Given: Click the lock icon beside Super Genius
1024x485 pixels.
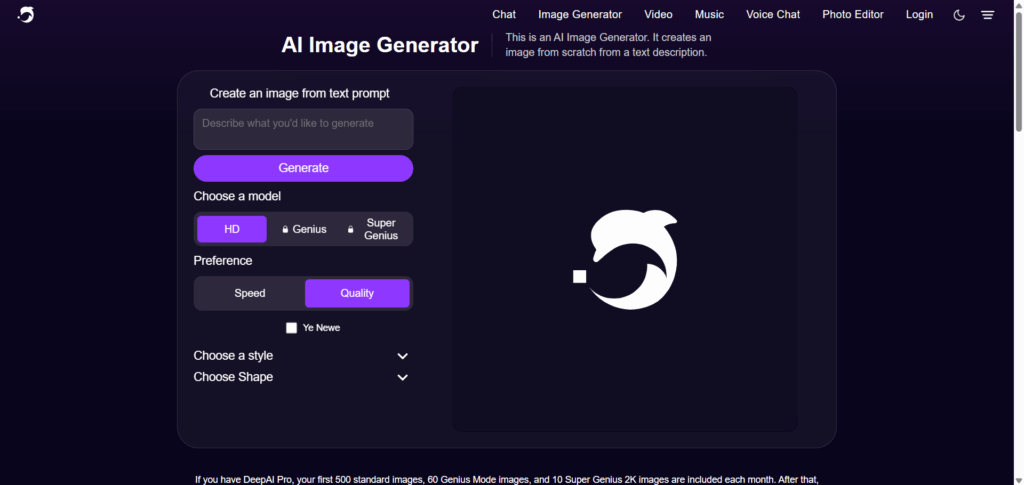Looking at the screenshot, I should click(350, 229).
